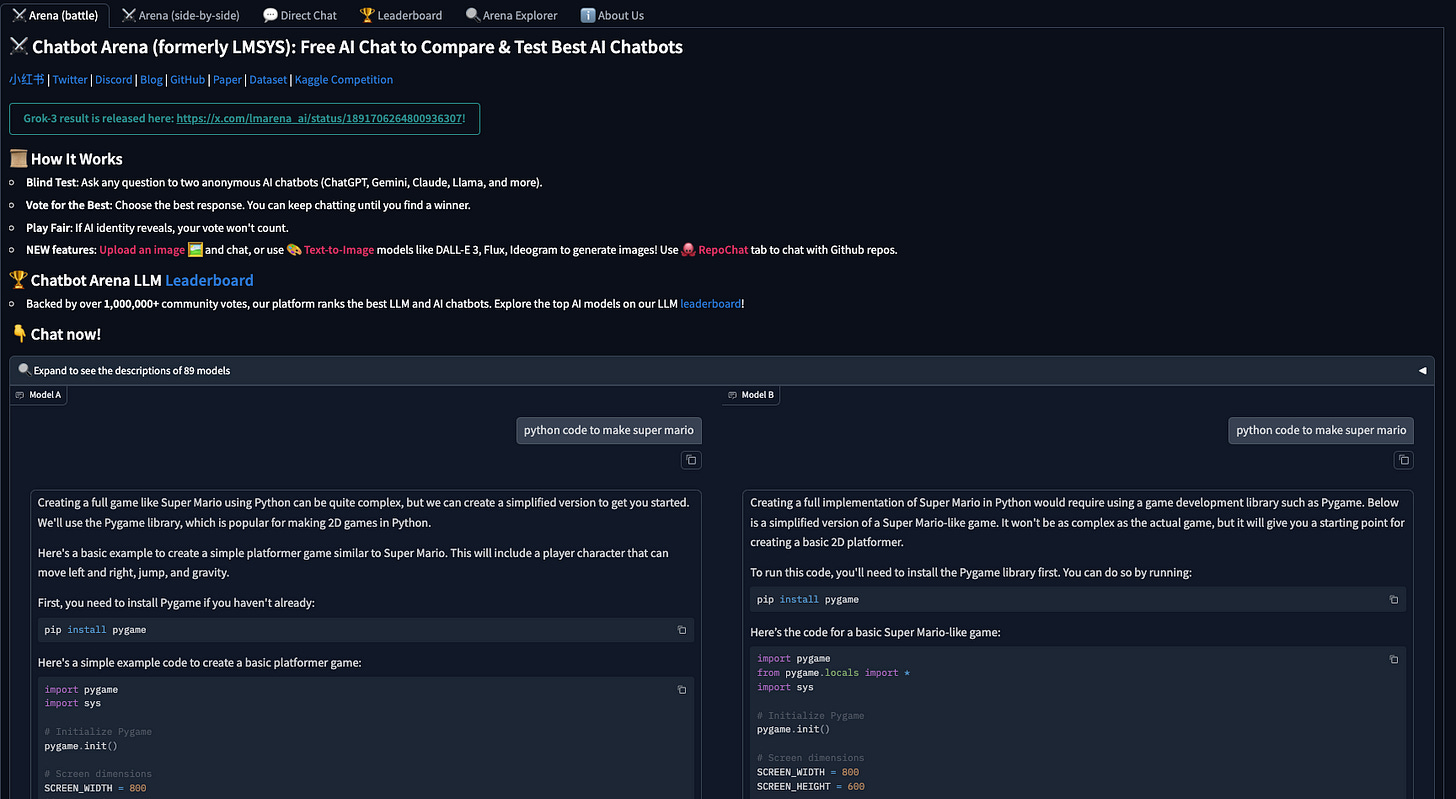1456x799 pixels.
Task: Open the GitHub link
Action: (188, 80)
